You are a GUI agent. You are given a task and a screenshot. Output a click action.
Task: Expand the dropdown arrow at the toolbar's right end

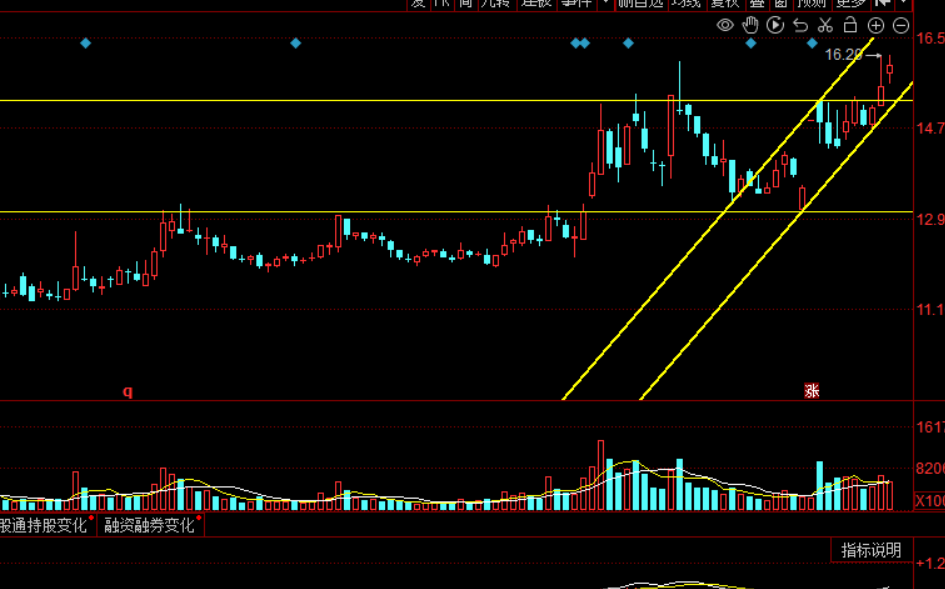pos(903,4)
